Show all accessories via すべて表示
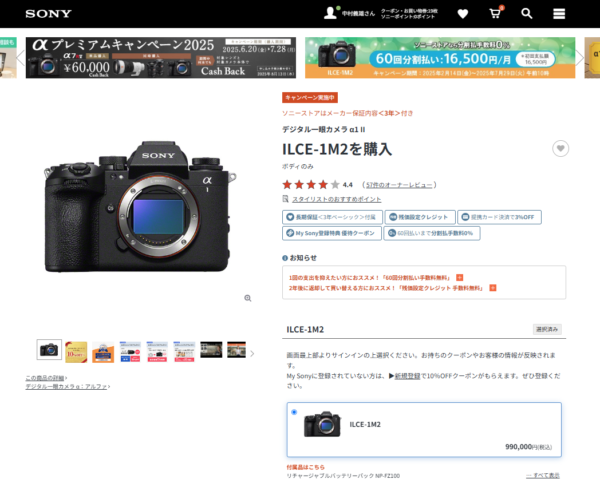Screen dimensions: 600x491 [x=543, y=475]
